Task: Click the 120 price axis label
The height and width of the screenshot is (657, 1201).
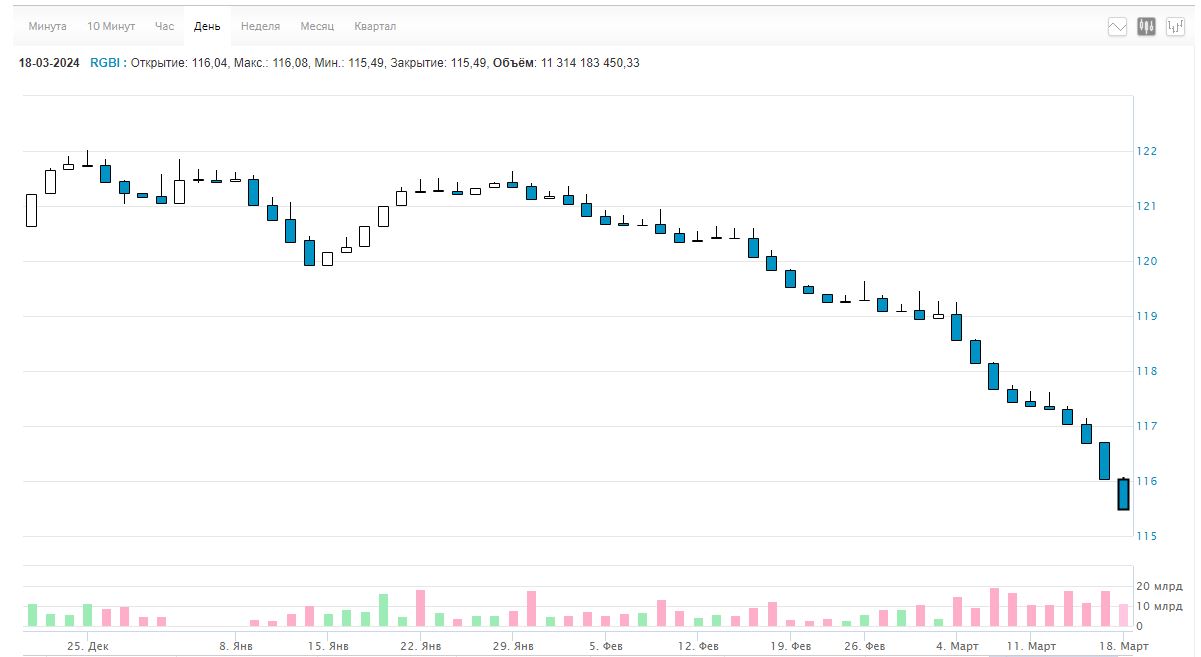Action: (x=1147, y=261)
